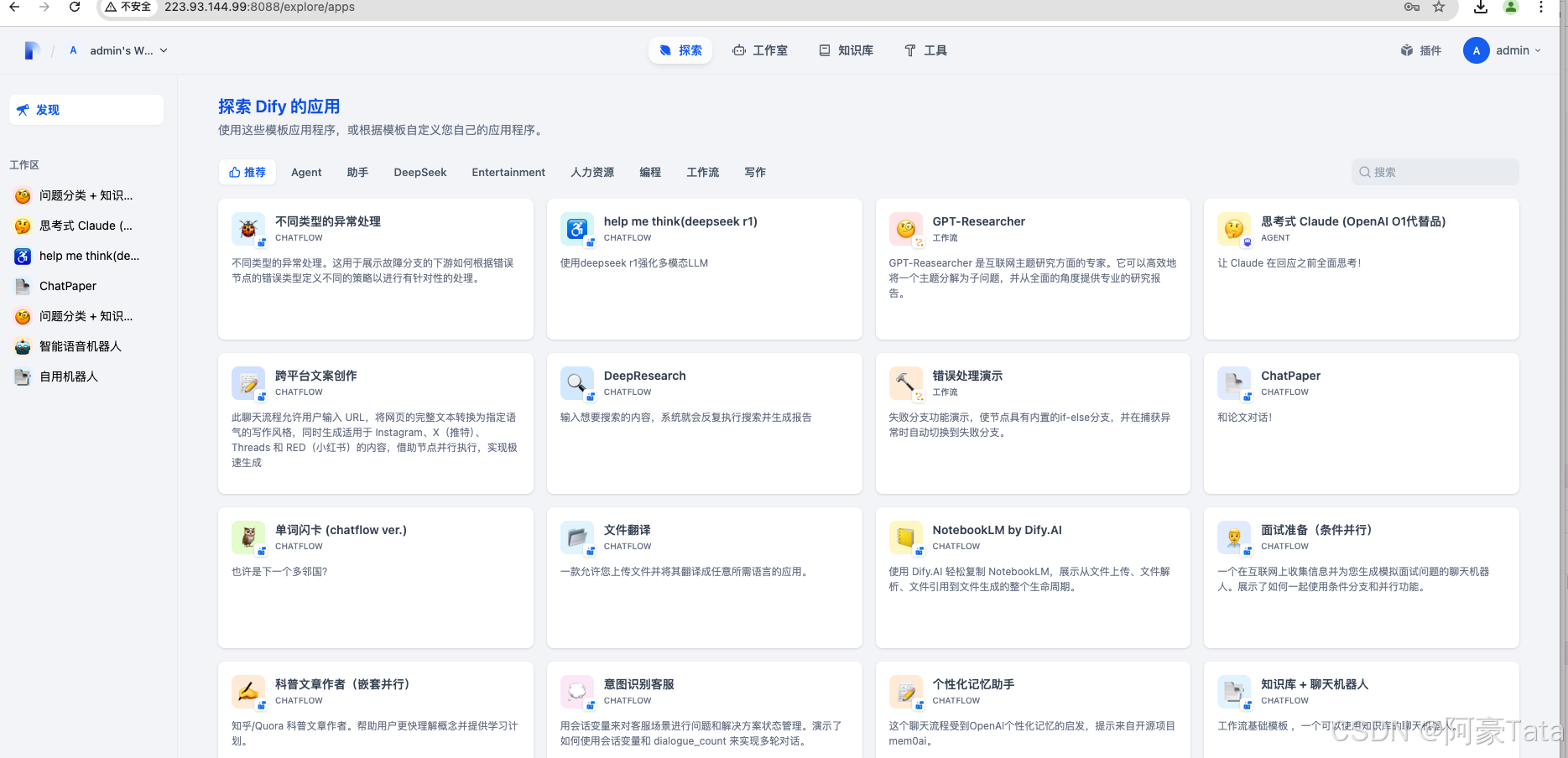Click the browser address bar URL
The image size is (1568, 758).
[x=259, y=7]
